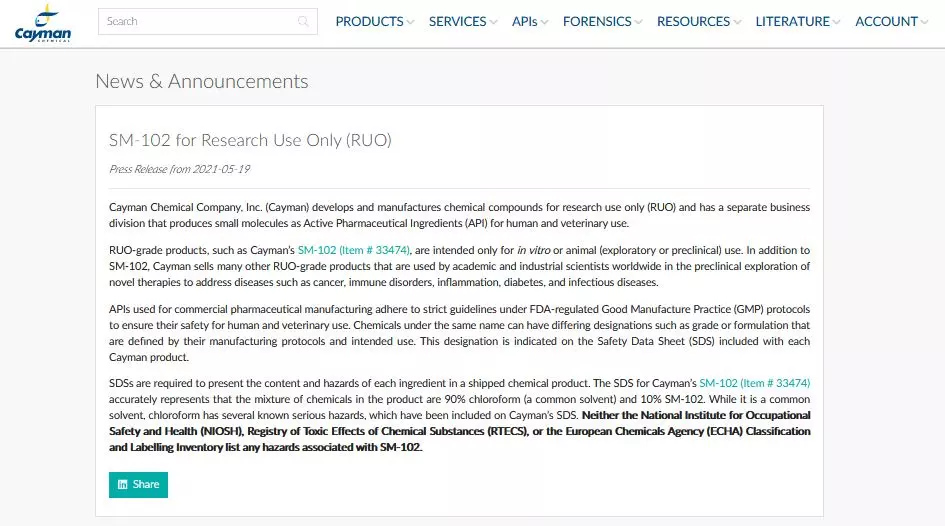Viewport: 945px width, 526px height.
Task: Open the SERVICES menu
Action: (x=457, y=22)
